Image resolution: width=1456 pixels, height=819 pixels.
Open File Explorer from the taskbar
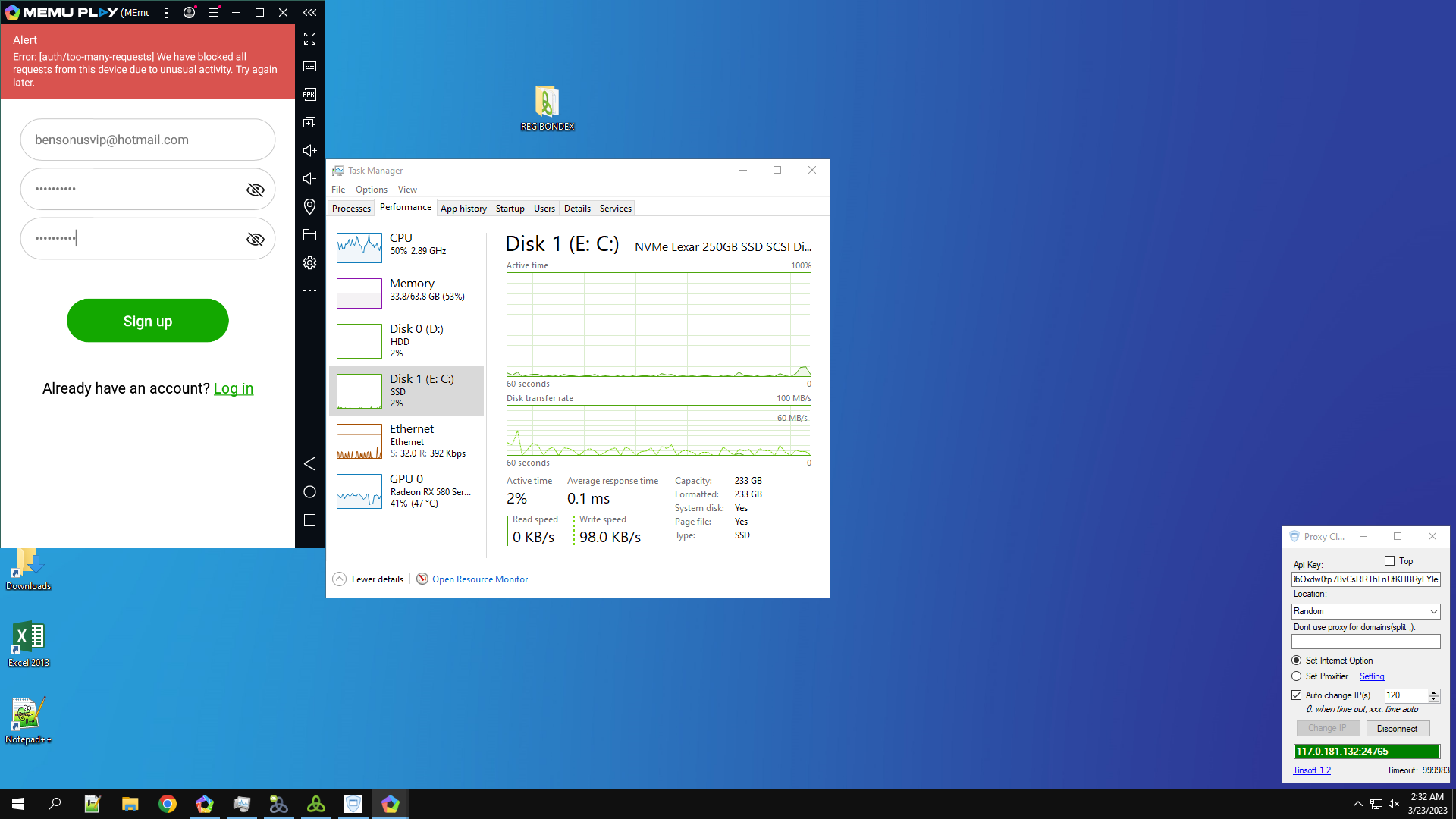(130, 804)
